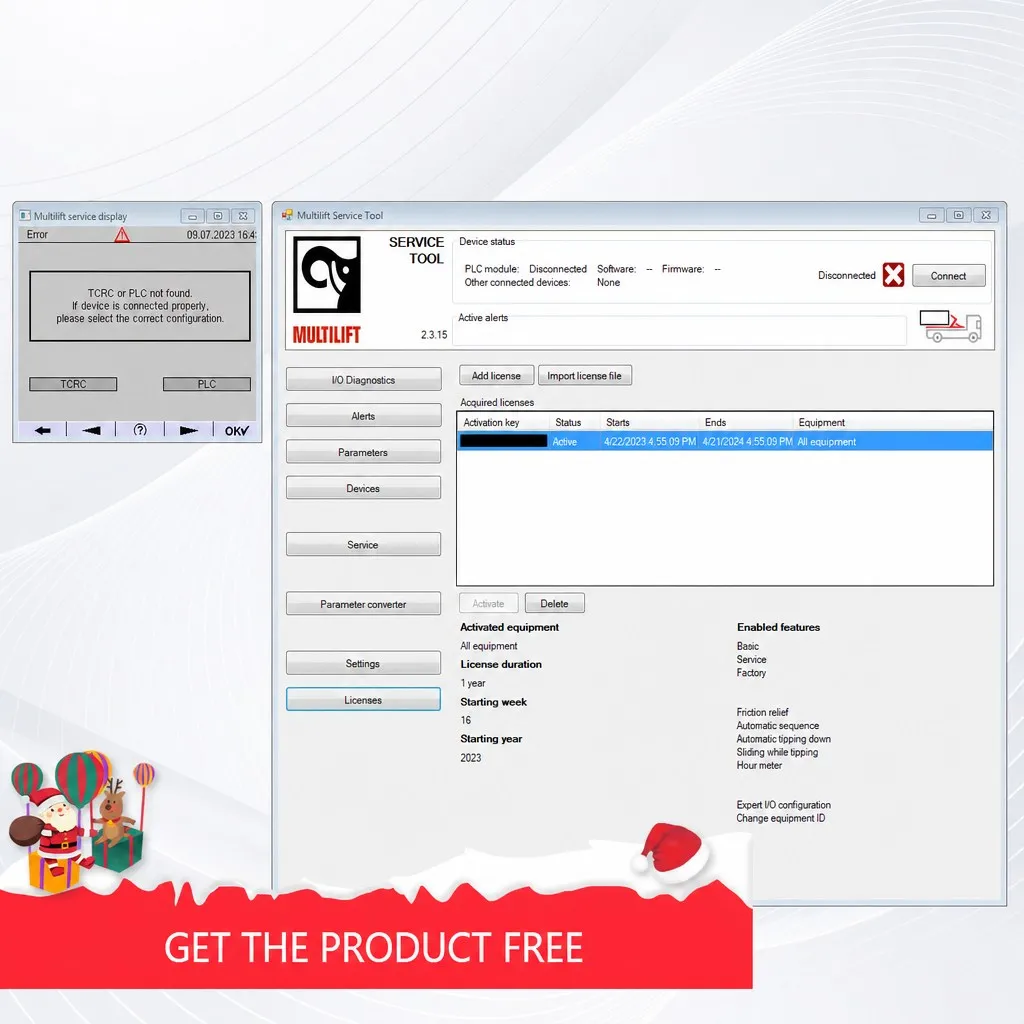Click the 'Change equipment ID' text
1024x1024 pixels.
click(780, 818)
